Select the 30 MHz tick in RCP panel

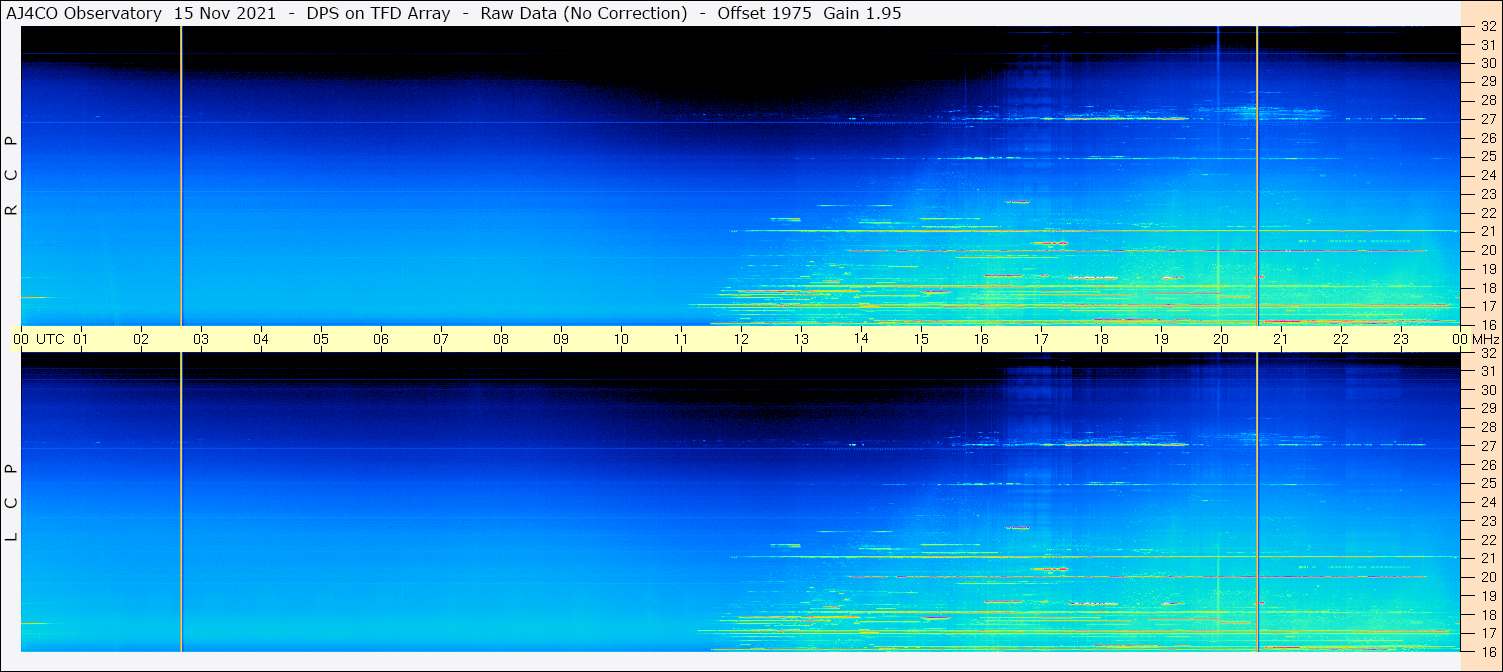[x=1488, y=63]
